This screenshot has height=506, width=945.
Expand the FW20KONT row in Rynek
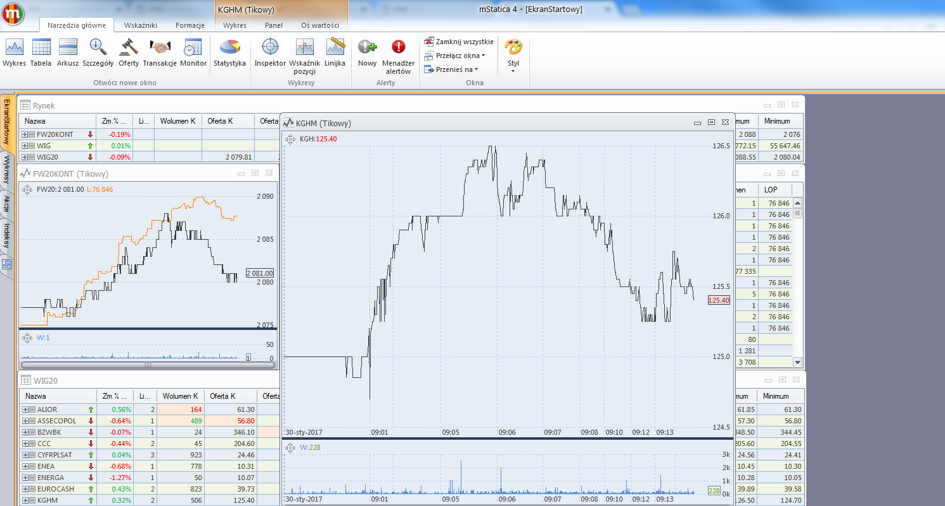point(25,134)
